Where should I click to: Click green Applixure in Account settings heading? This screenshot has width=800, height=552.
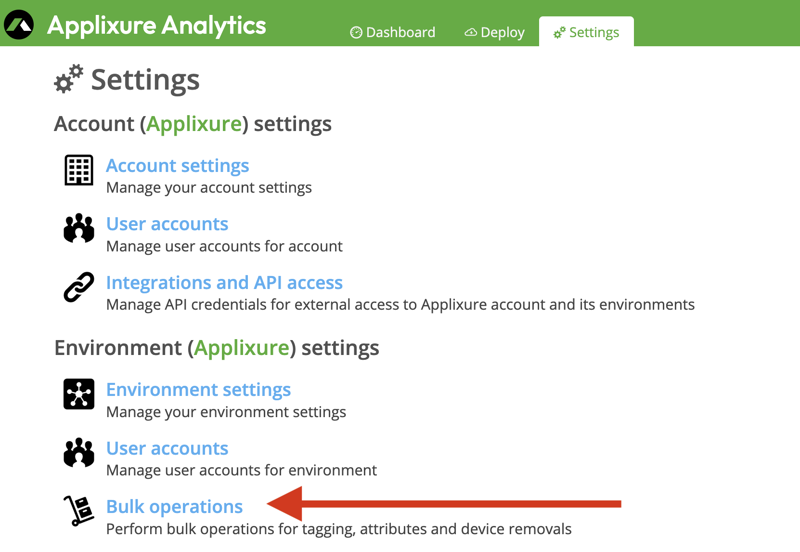pyautogui.click(x=194, y=124)
